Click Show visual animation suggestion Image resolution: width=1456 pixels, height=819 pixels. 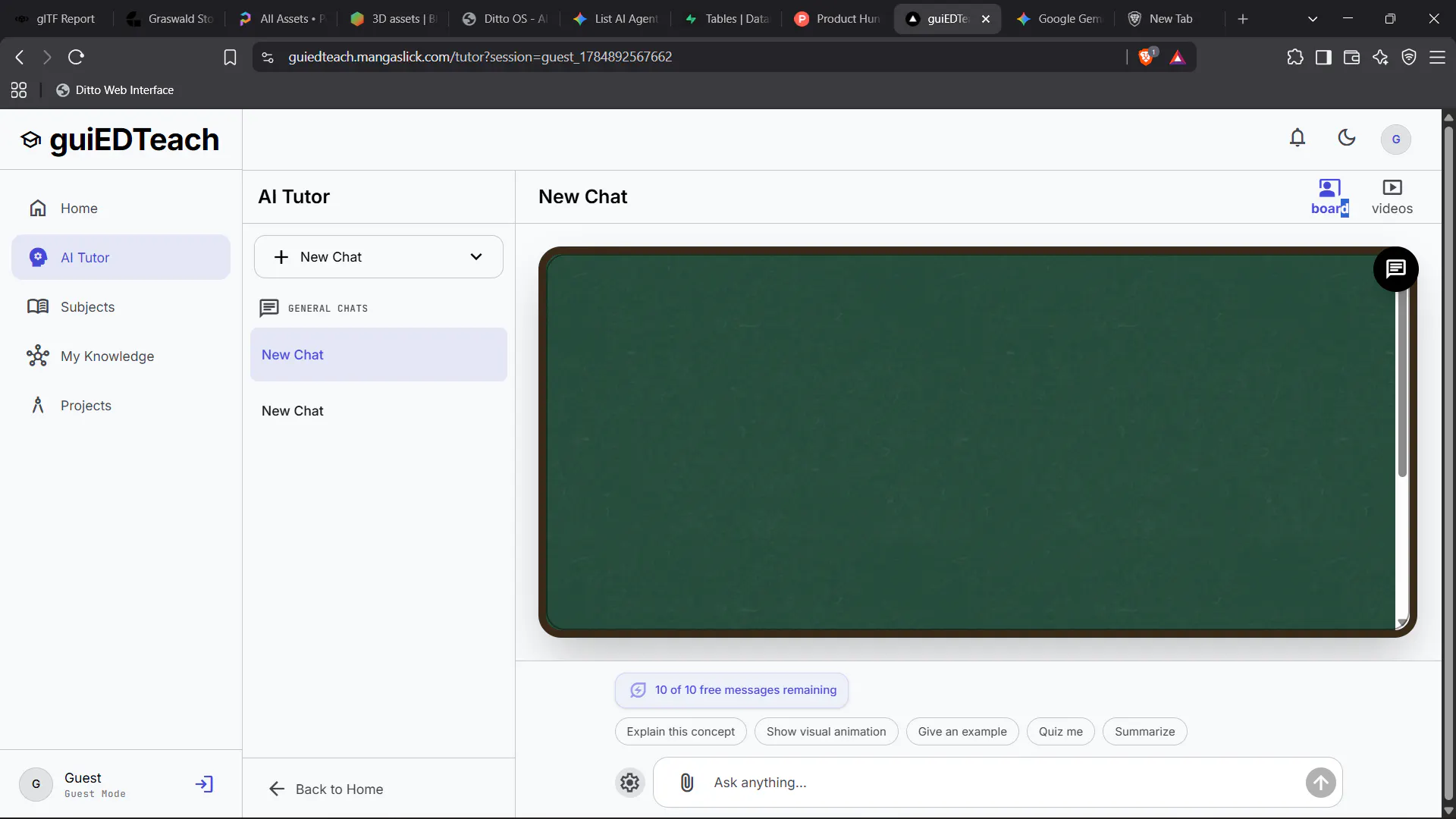pyautogui.click(x=827, y=732)
